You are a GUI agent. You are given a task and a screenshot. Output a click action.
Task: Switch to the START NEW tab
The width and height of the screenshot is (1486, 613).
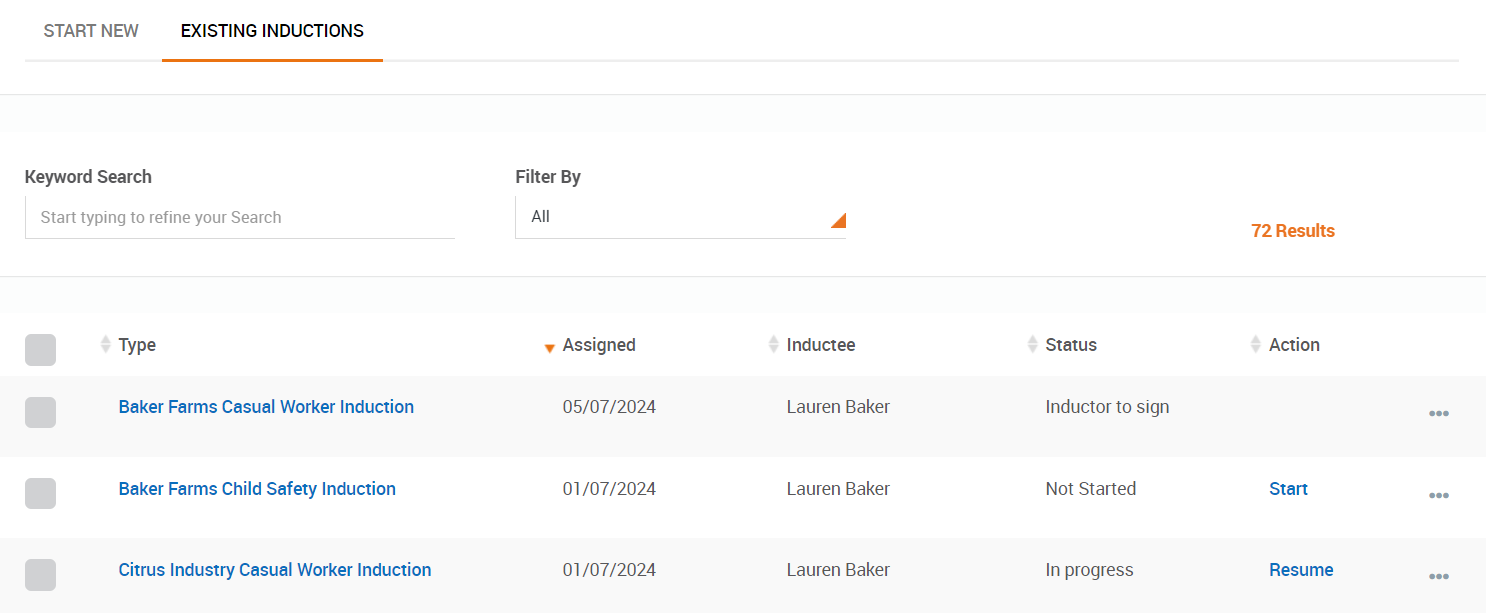(91, 30)
